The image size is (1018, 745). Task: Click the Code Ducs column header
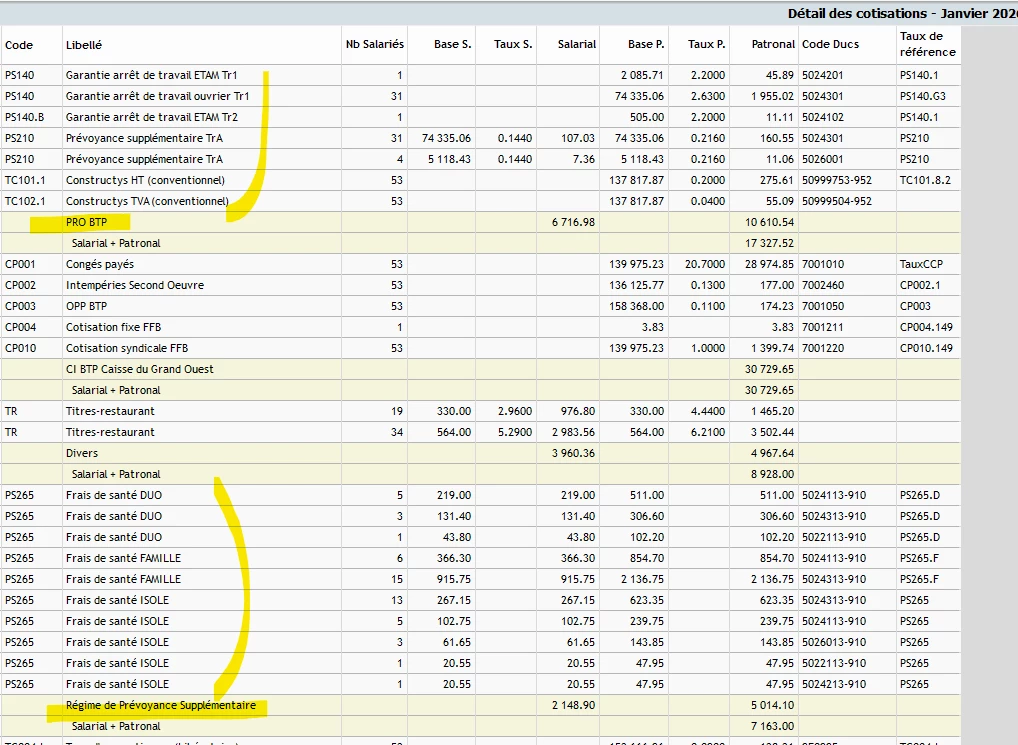click(830, 45)
